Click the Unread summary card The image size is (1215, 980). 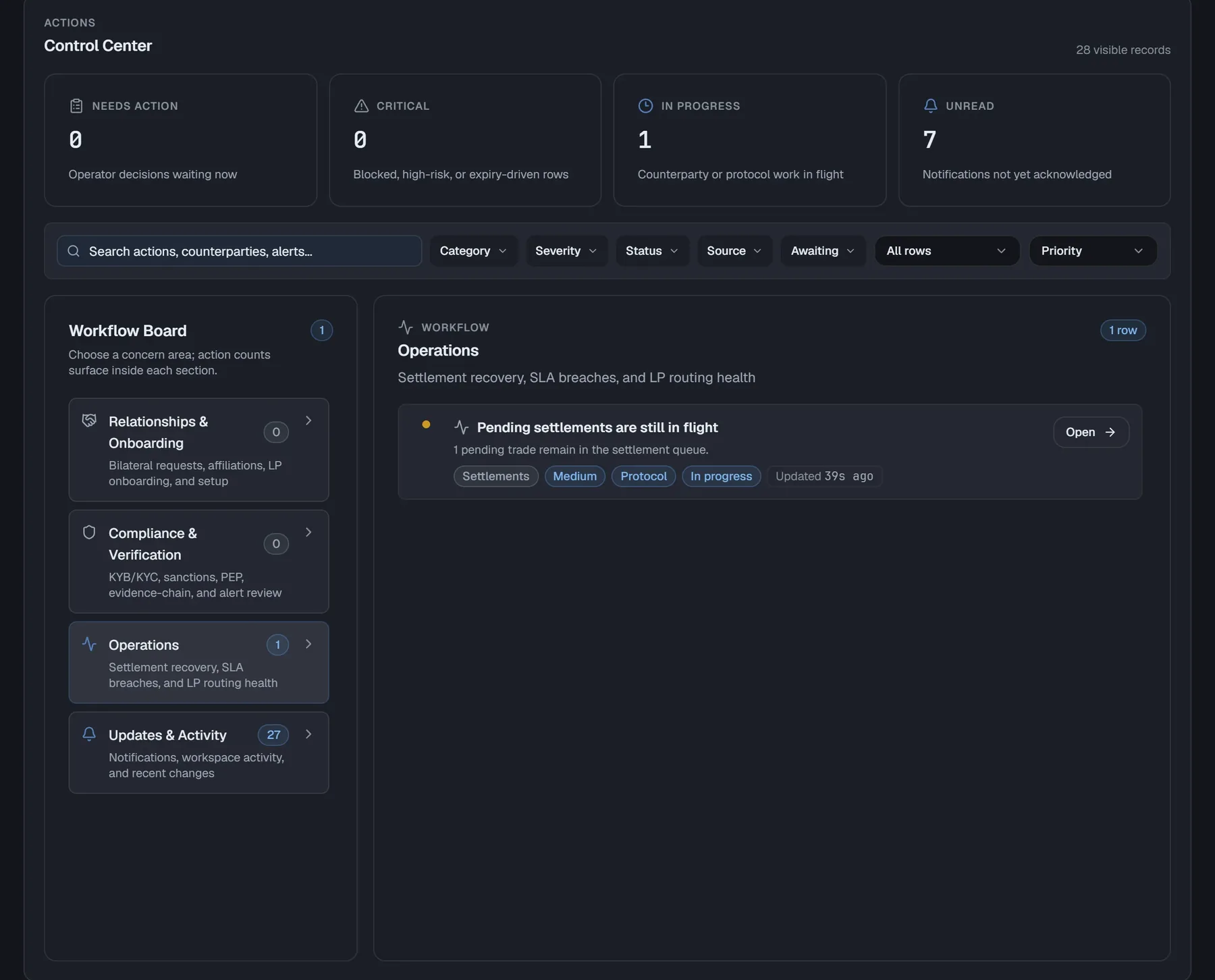[x=1034, y=140]
